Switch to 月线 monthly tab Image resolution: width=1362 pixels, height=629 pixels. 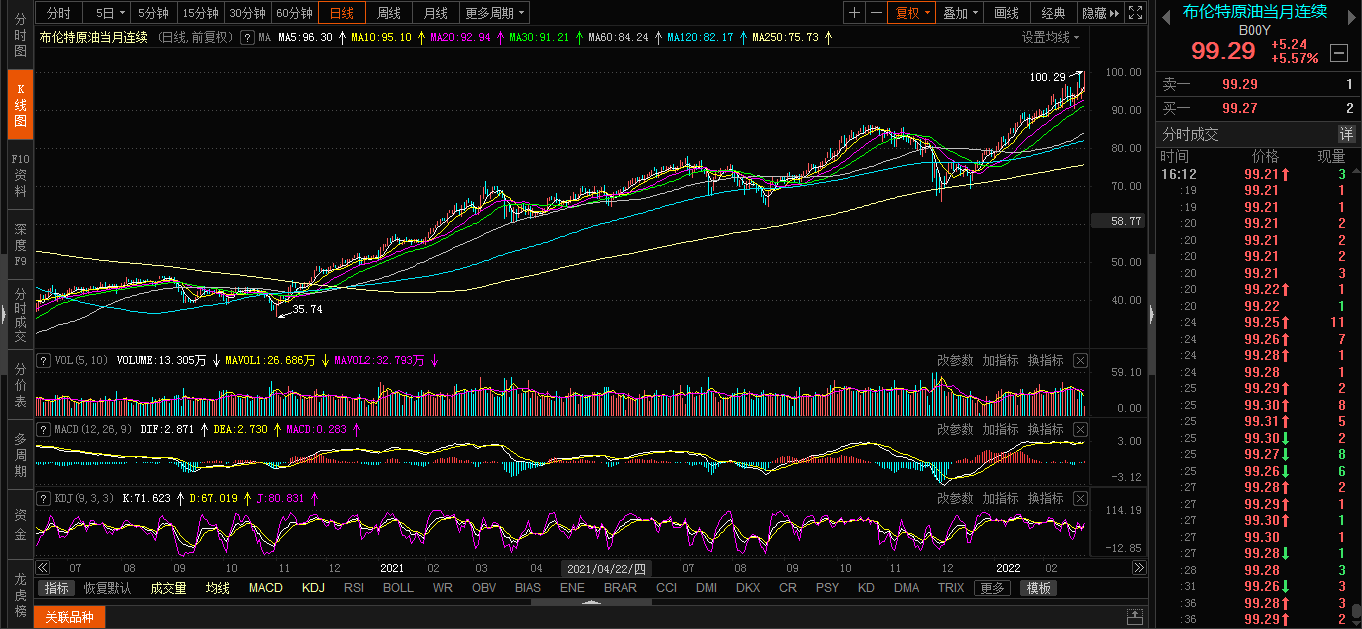[x=436, y=13]
